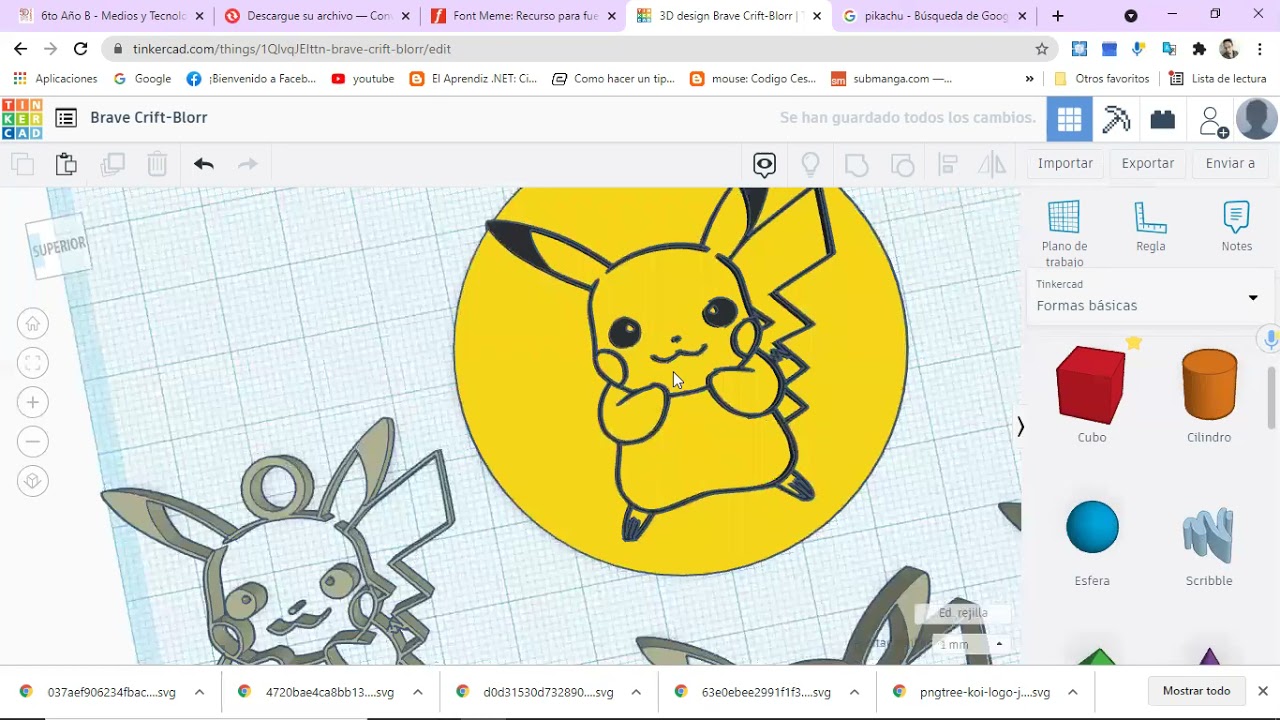Invite collaborators with person-plus icon
Viewport: 1280px width, 720px height.
point(1212,121)
